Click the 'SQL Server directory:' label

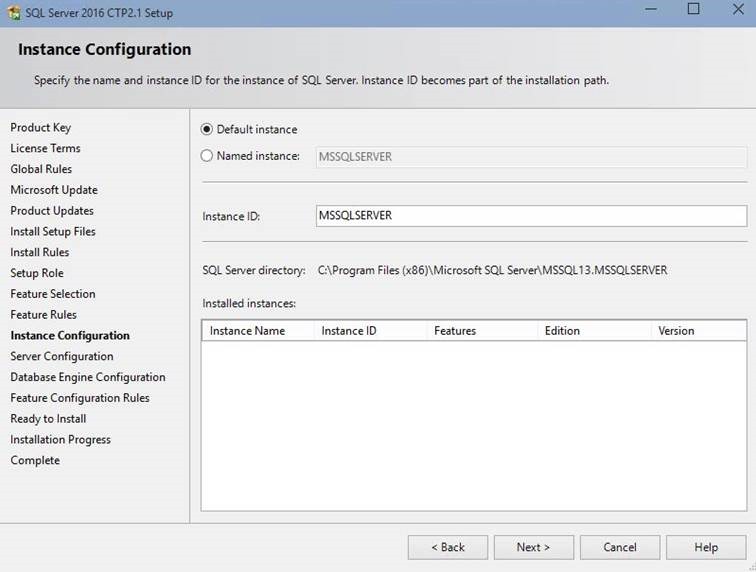pos(254,271)
